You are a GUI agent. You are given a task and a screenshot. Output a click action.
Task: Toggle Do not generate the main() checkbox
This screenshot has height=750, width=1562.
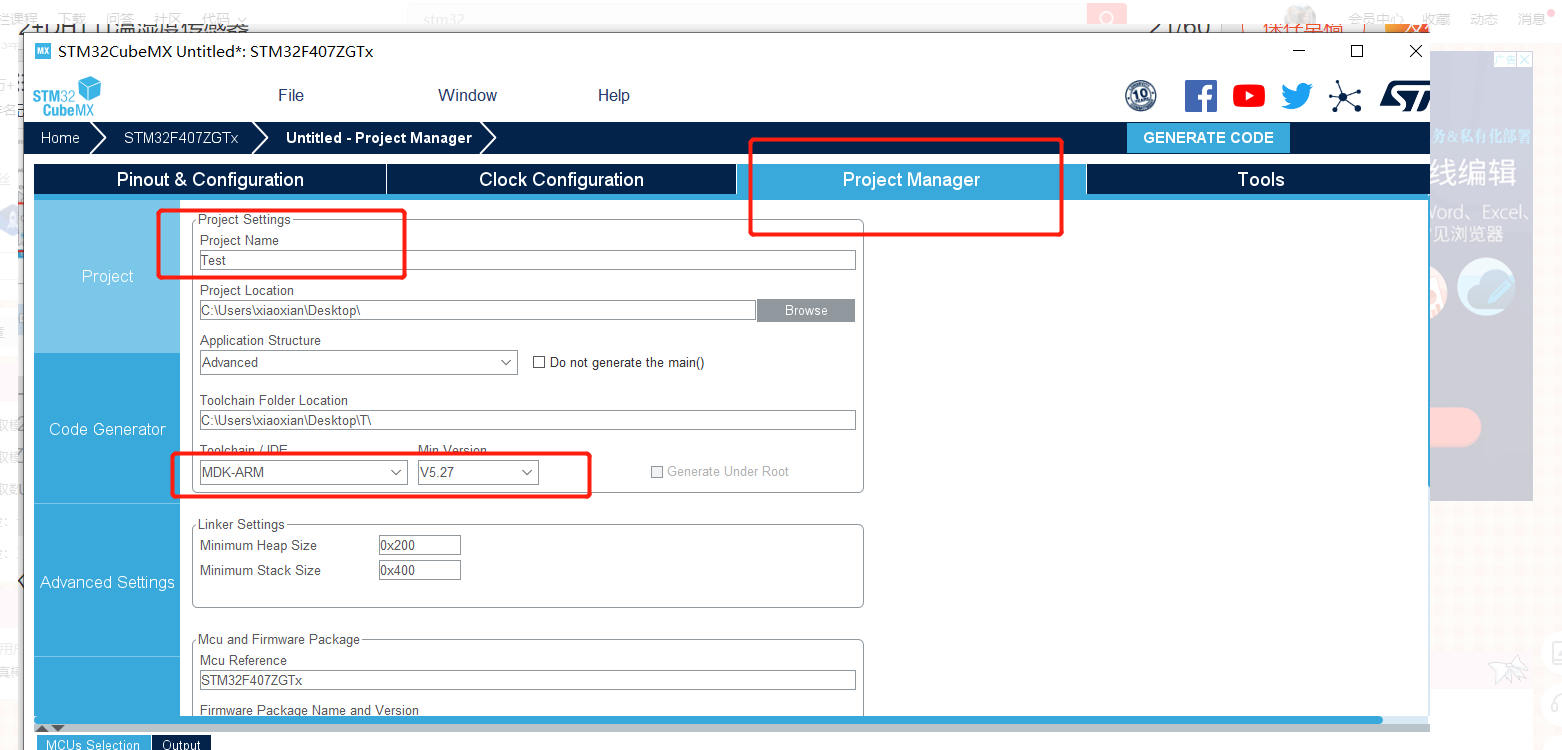click(x=539, y=362)
